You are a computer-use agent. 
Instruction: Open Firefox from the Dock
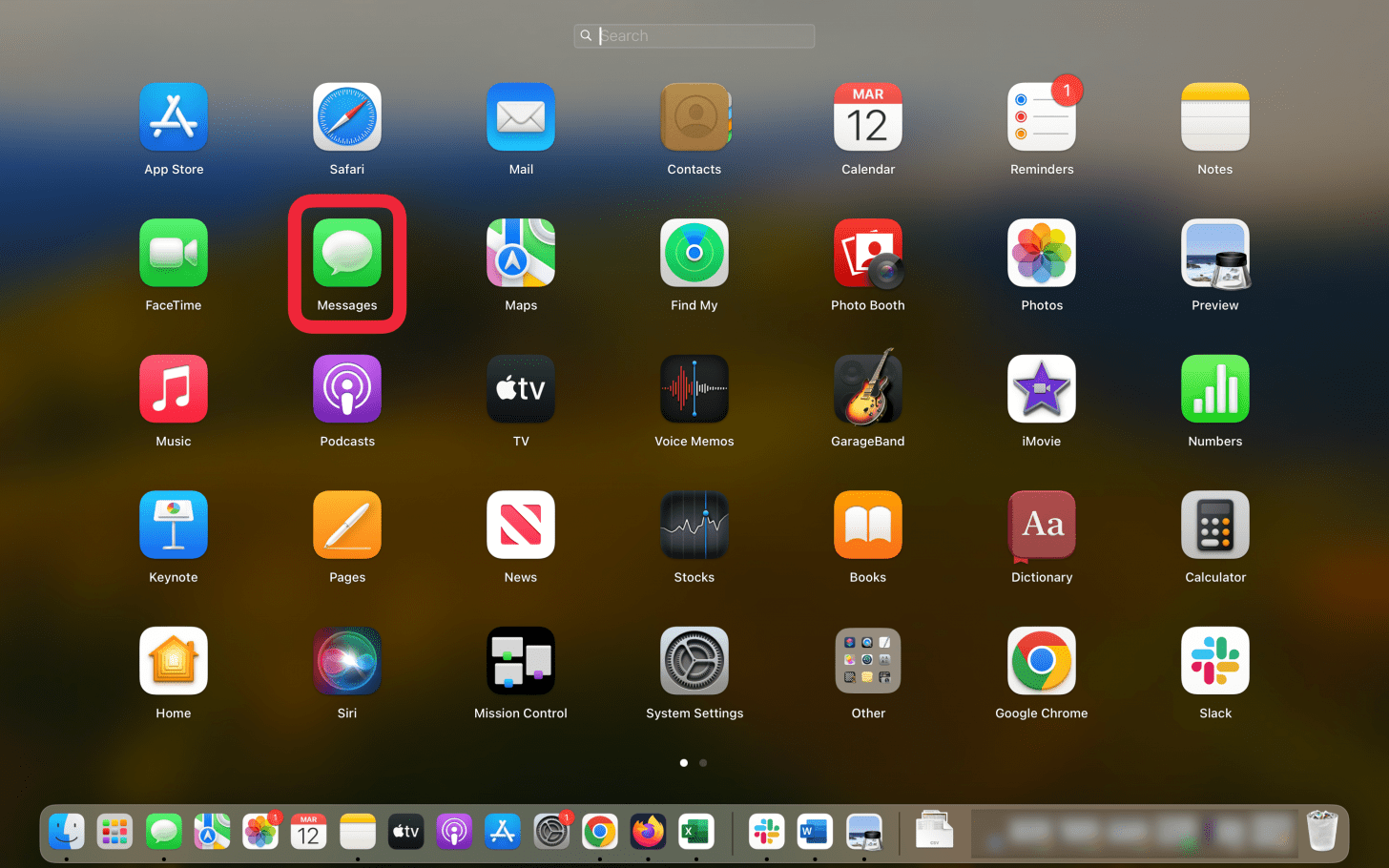point(647,831)
